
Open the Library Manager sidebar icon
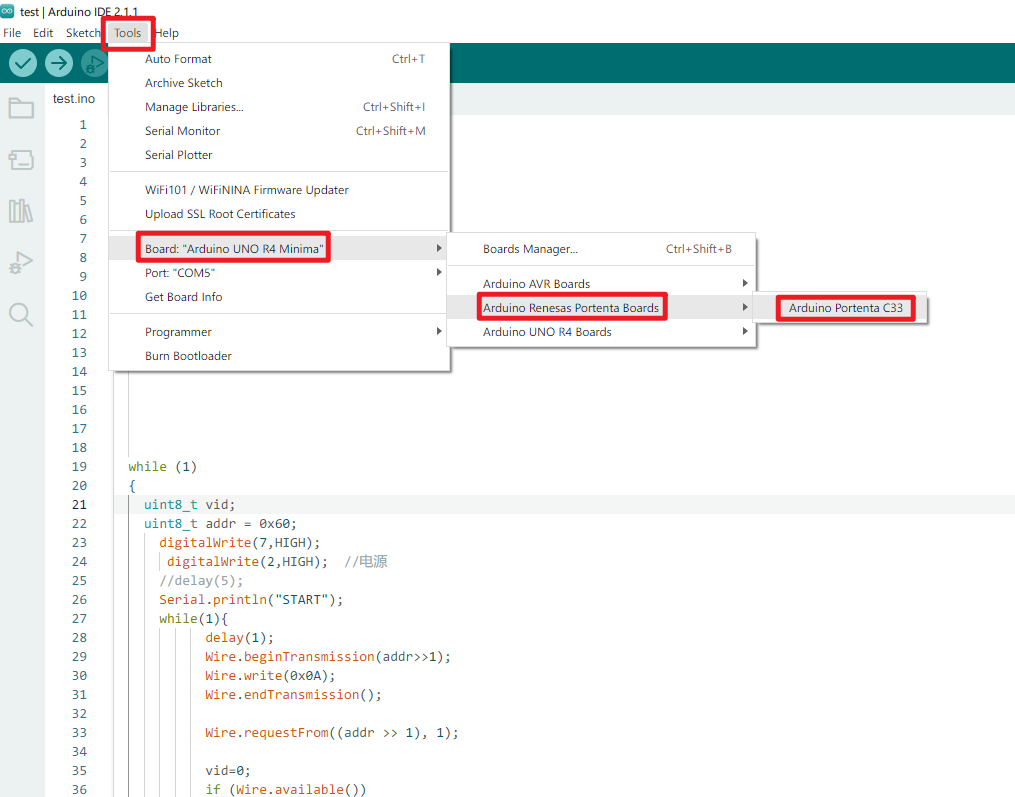21,211
